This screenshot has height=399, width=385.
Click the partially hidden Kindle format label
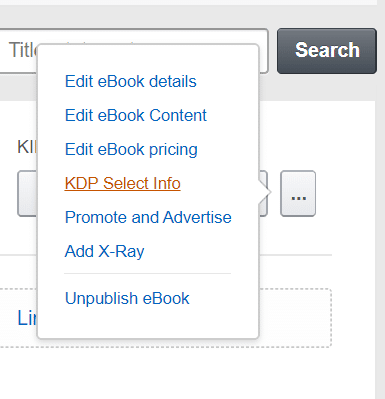27,147
